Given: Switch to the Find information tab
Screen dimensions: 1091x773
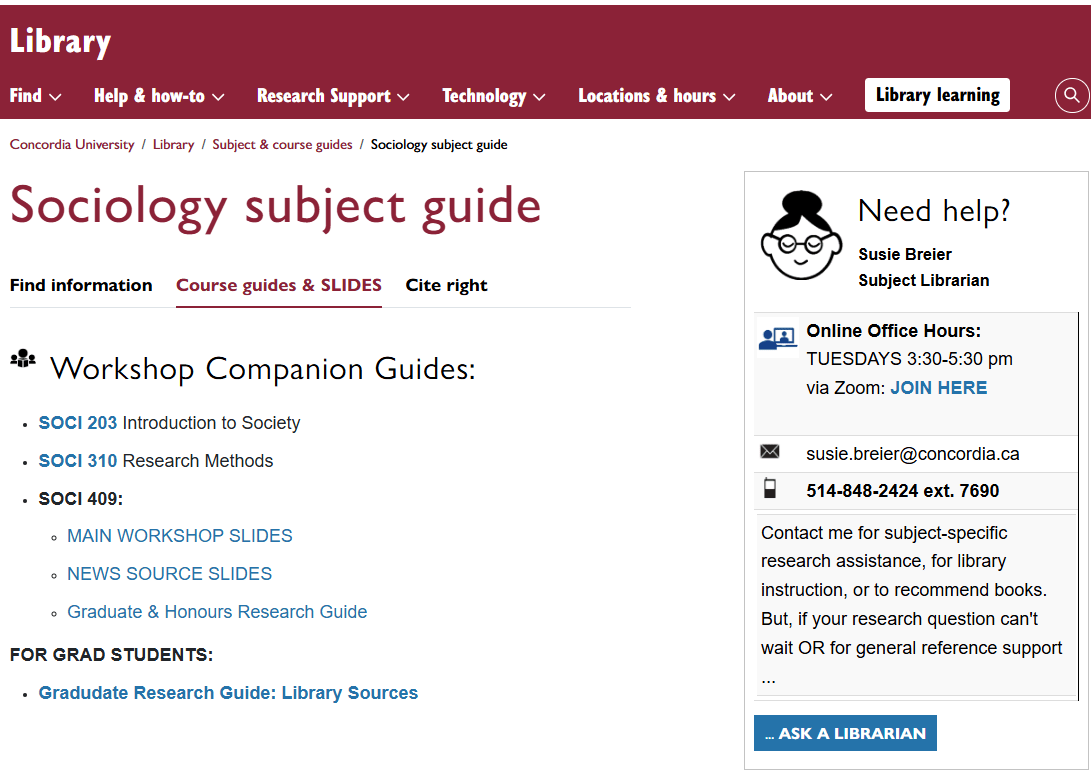Looking at the screenshot, I should tap(81, 285).
